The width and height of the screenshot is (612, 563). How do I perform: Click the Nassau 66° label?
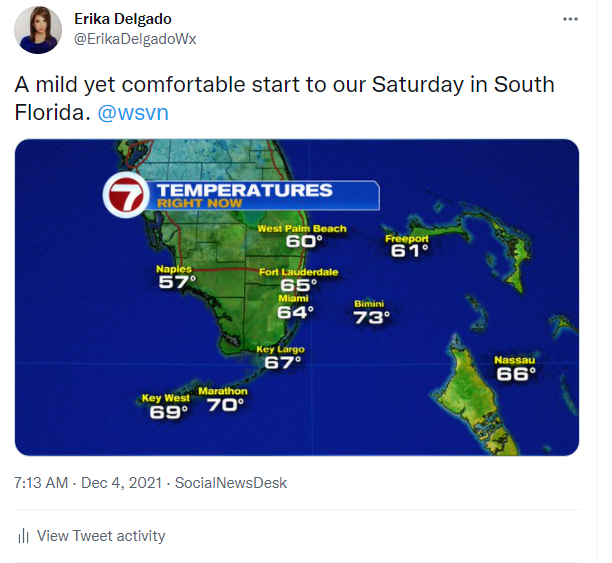[516, 368]
